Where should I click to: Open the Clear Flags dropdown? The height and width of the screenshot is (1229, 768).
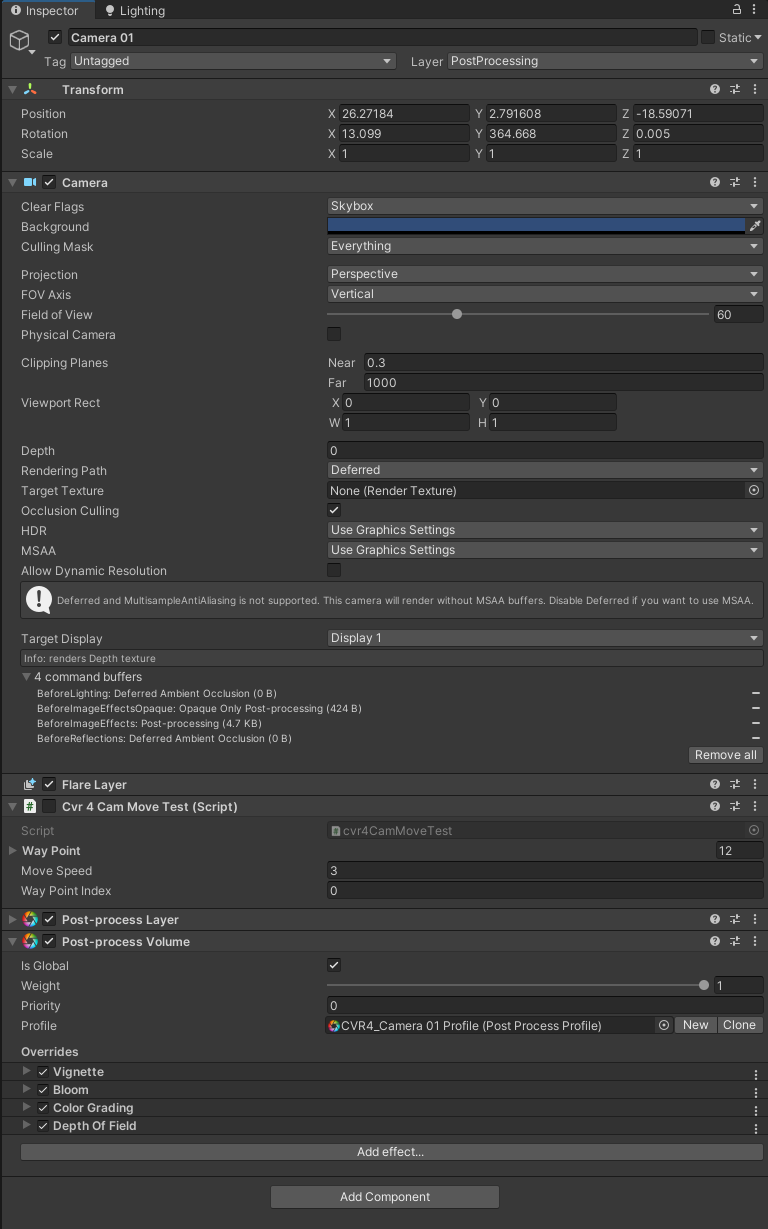coord(545,206)
